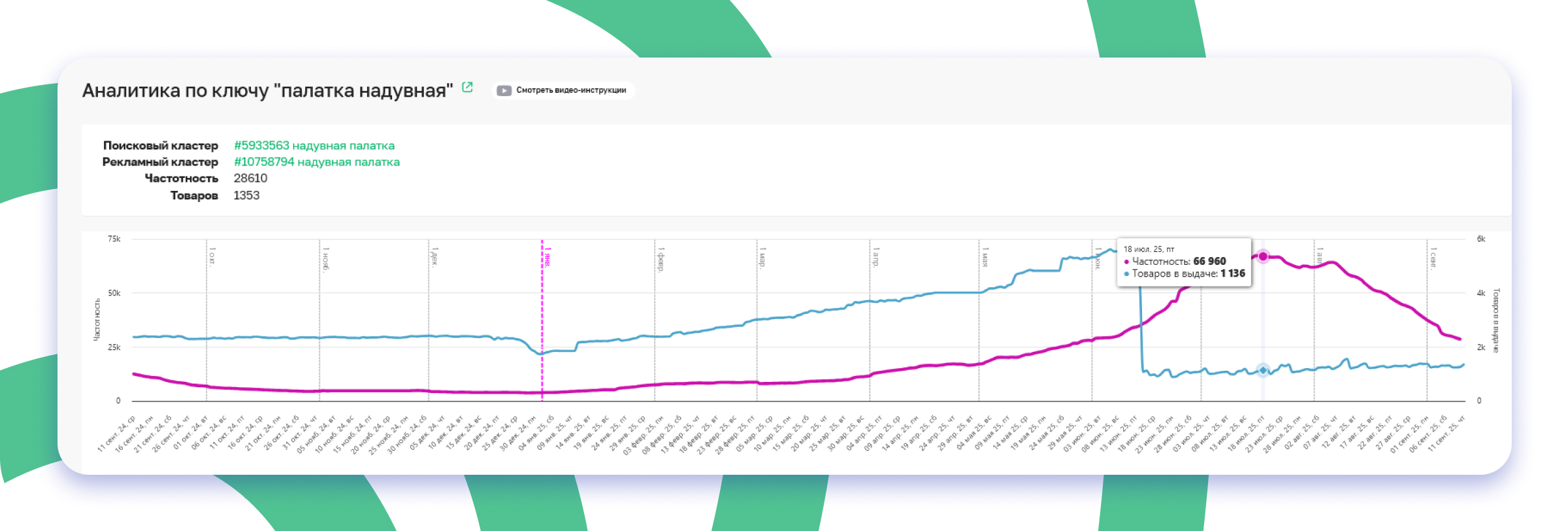Click the video play icon
The width and height of the screenshot is (1568, 531).
[x=504, y=90]
